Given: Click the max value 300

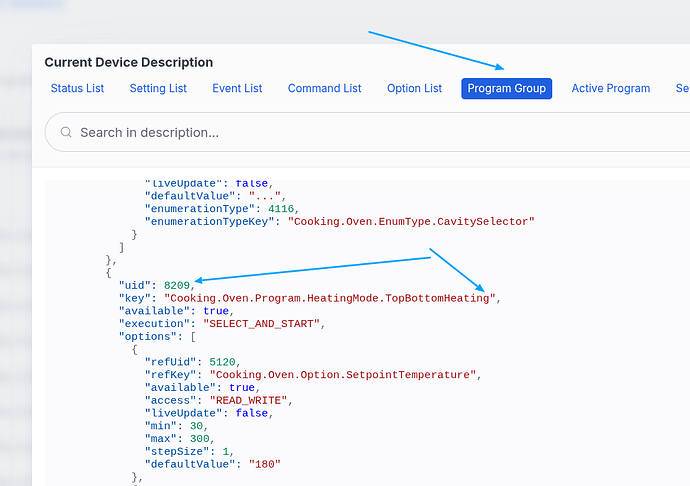Looking at the screenshot, I should click(x=199, y=438).
